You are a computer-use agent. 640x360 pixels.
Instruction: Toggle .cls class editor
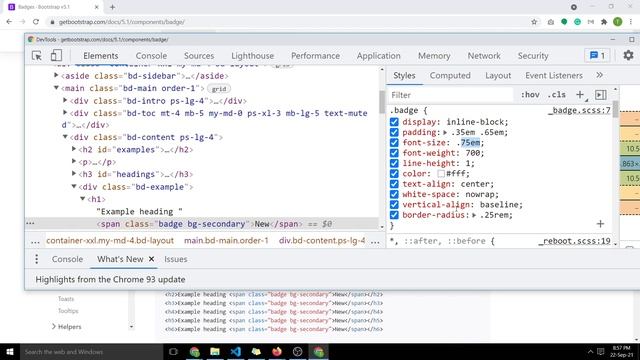(557, 95)
